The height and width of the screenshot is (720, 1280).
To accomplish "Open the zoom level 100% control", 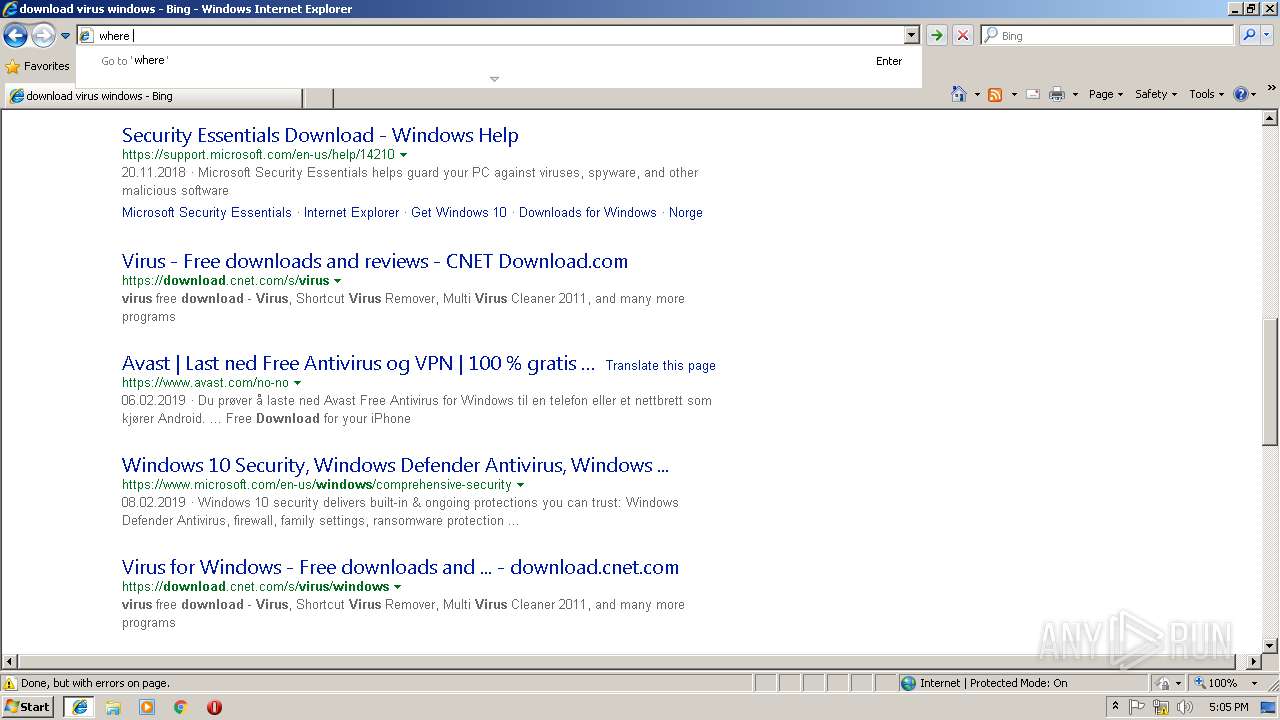I will (1227, 683).
